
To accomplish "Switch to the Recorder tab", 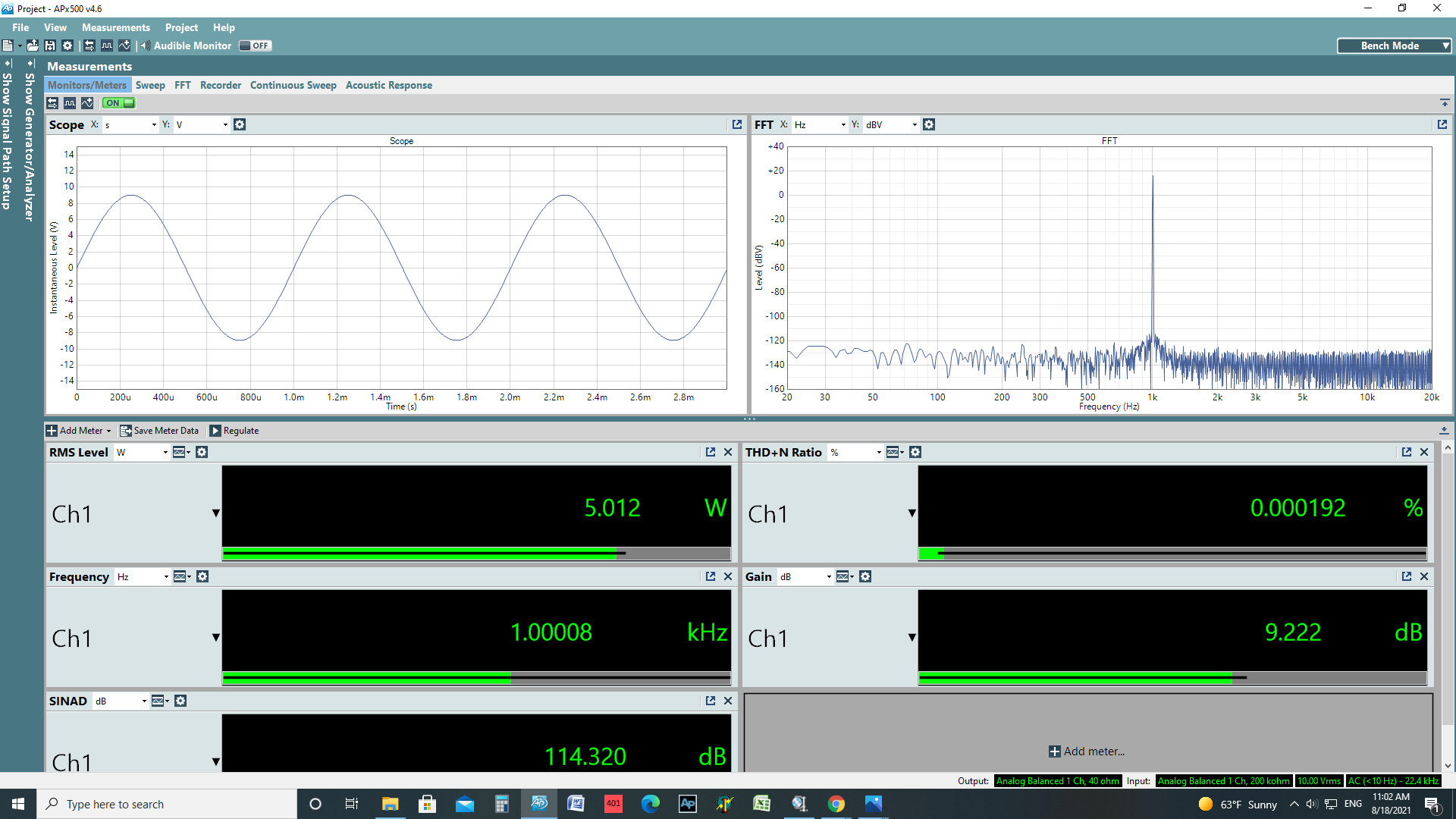I will 221,85.
